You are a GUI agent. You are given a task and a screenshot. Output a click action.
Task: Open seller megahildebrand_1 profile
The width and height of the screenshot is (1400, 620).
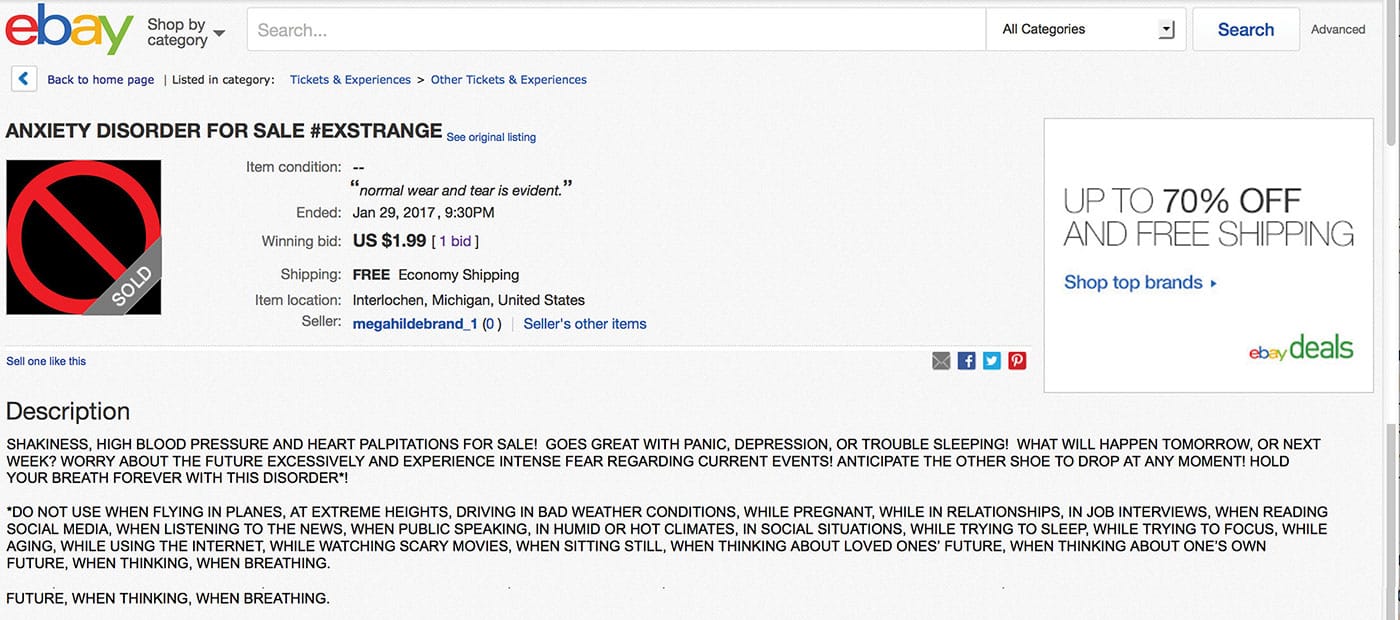[415, 324]
